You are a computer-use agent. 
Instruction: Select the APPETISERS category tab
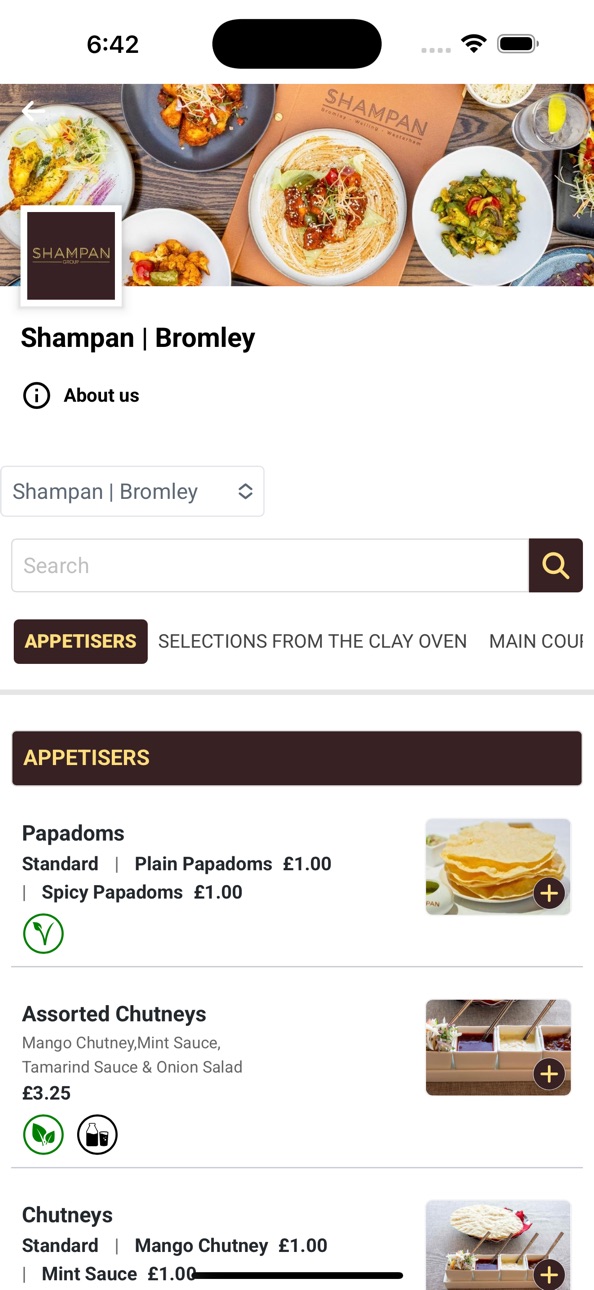[x=80, y=641]
